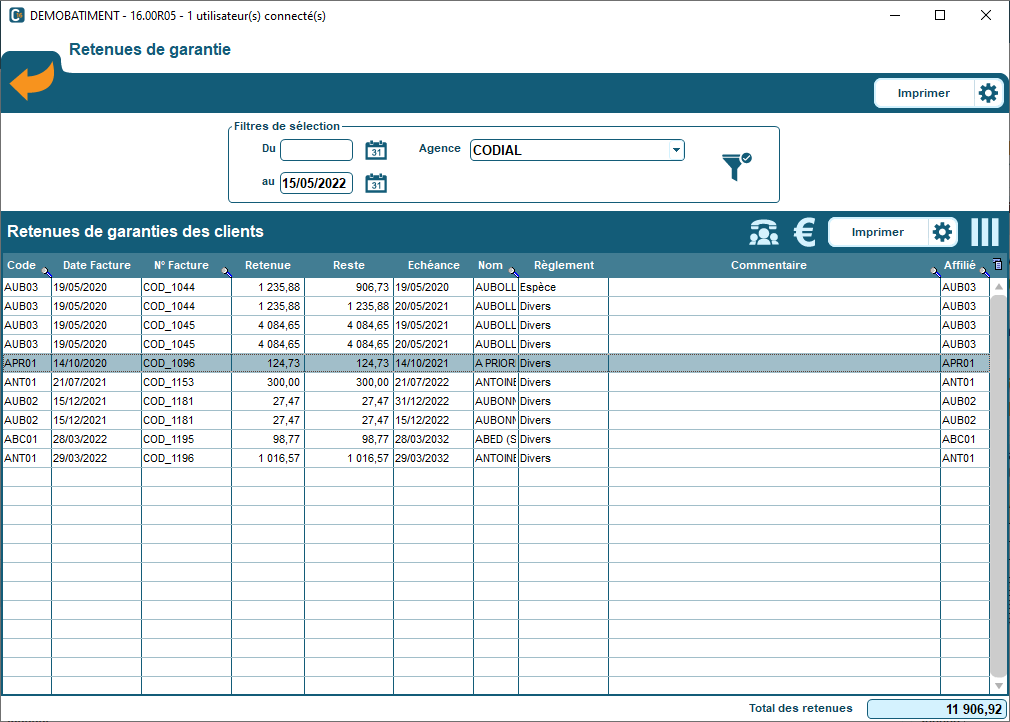Click search magnifier on Nom column

coord(513,271)
